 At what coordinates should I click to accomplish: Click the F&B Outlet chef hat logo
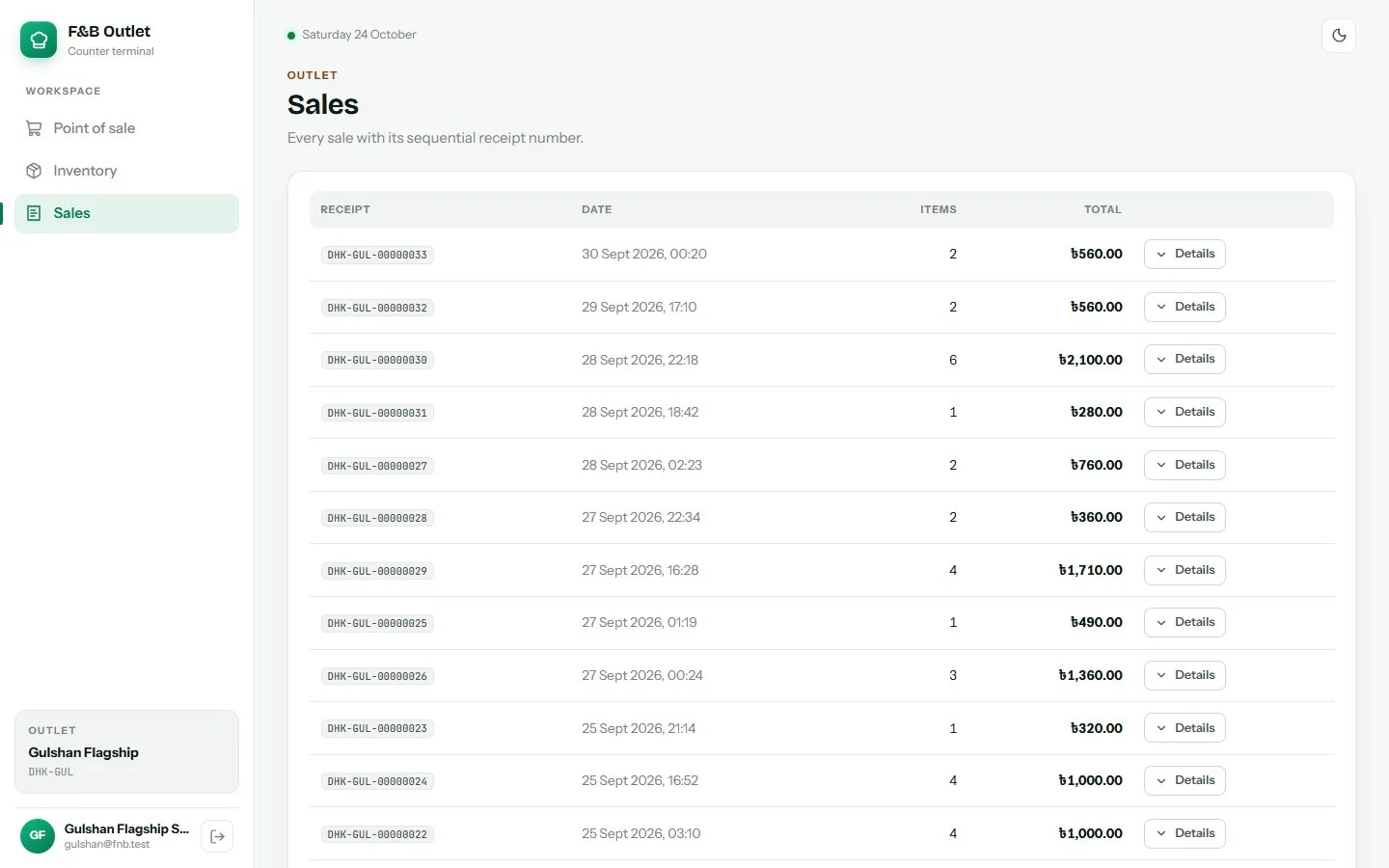(x=39, y=40)
